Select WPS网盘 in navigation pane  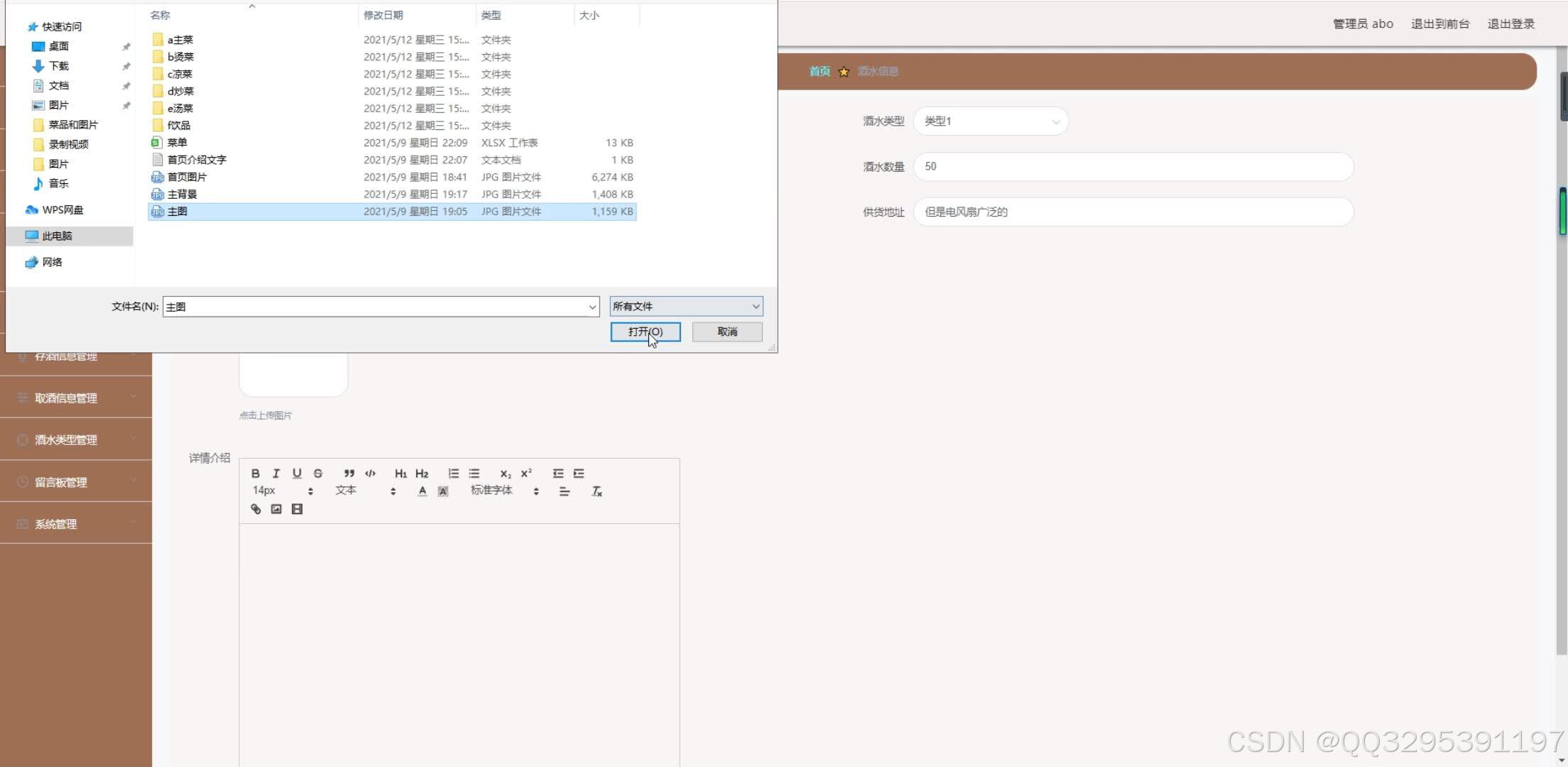tap(62, 210)
